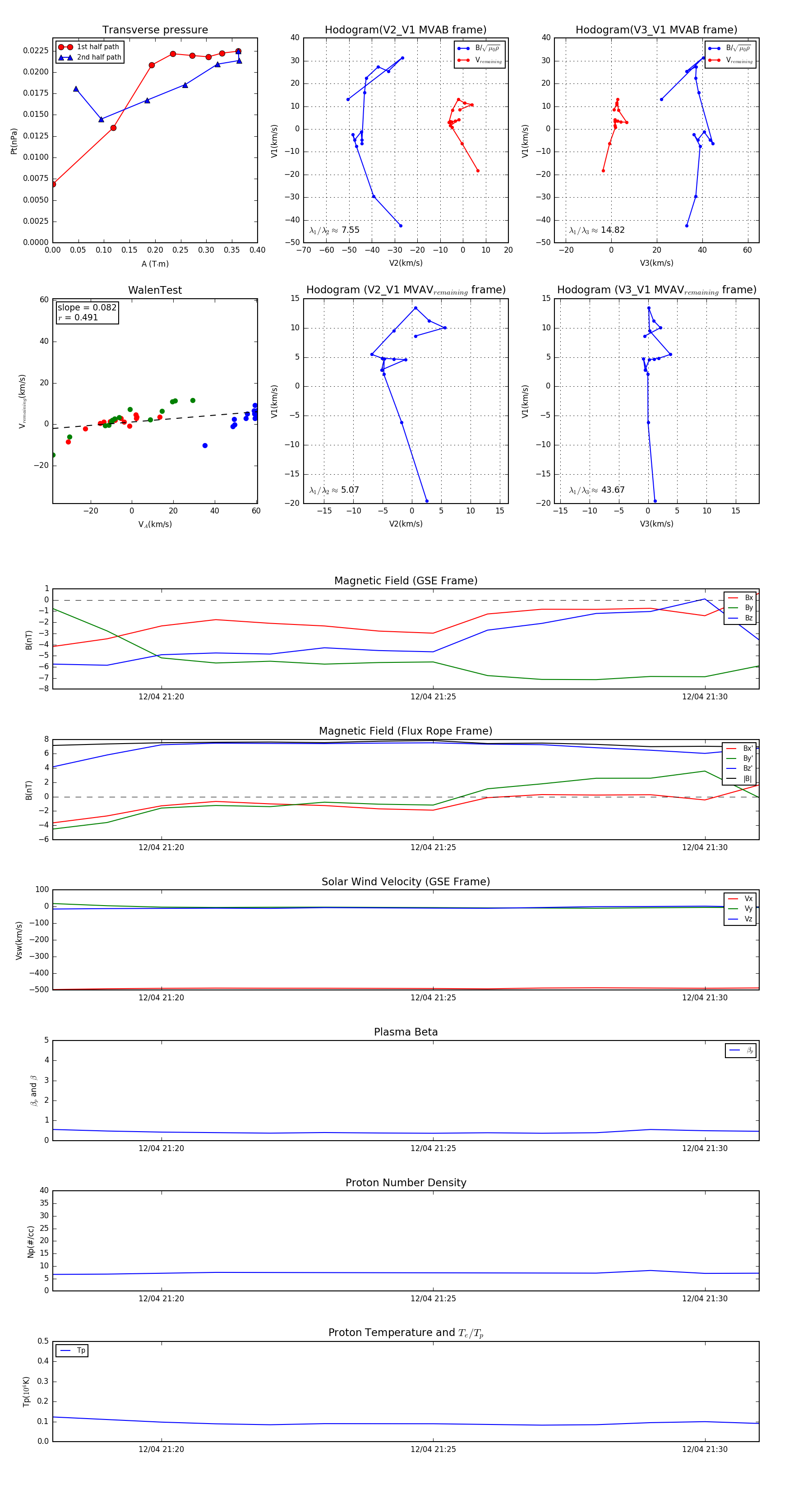Click the V_A(km/s) x-axis label

pos(155,524)
